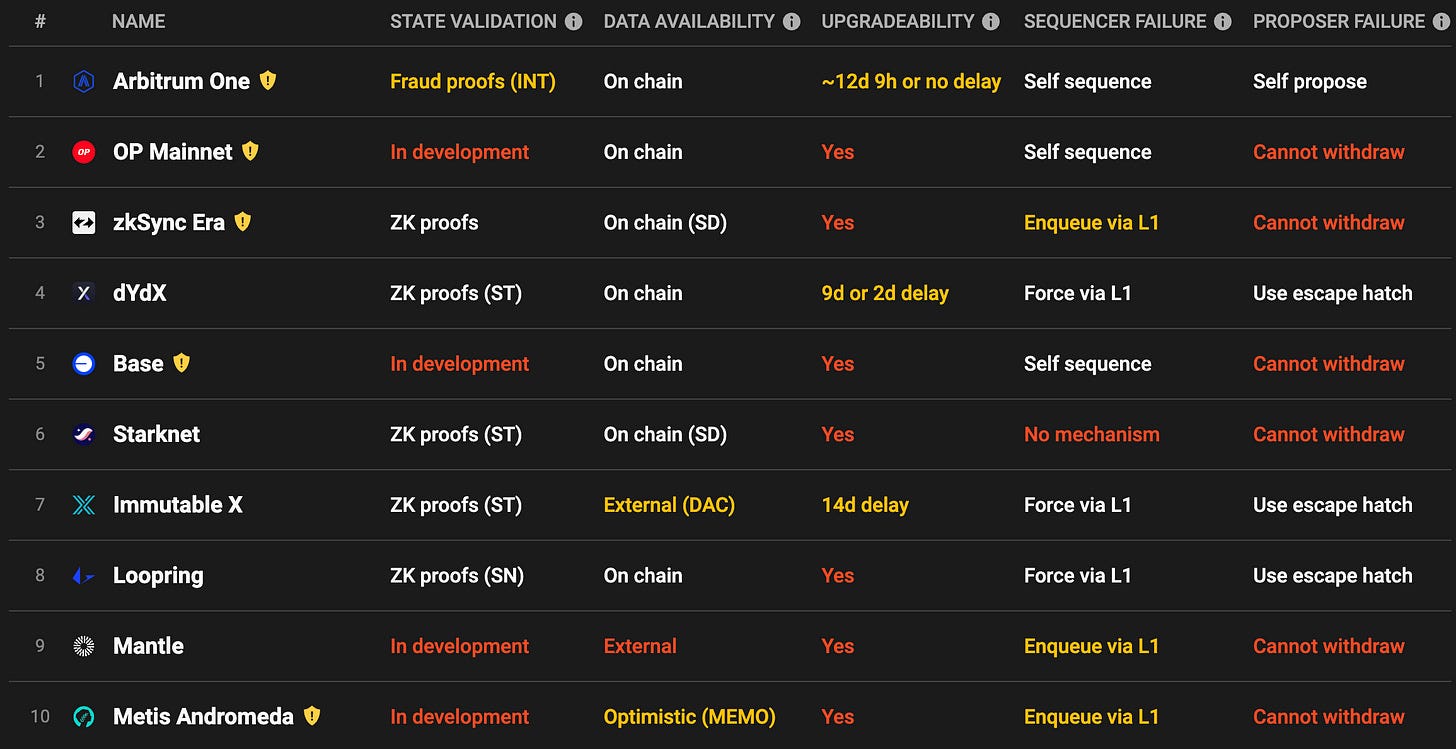Click the 'Fraud proofs (INT)' cell
The height and width of the screenshot is (749, 1456).
tap(473, 82)
